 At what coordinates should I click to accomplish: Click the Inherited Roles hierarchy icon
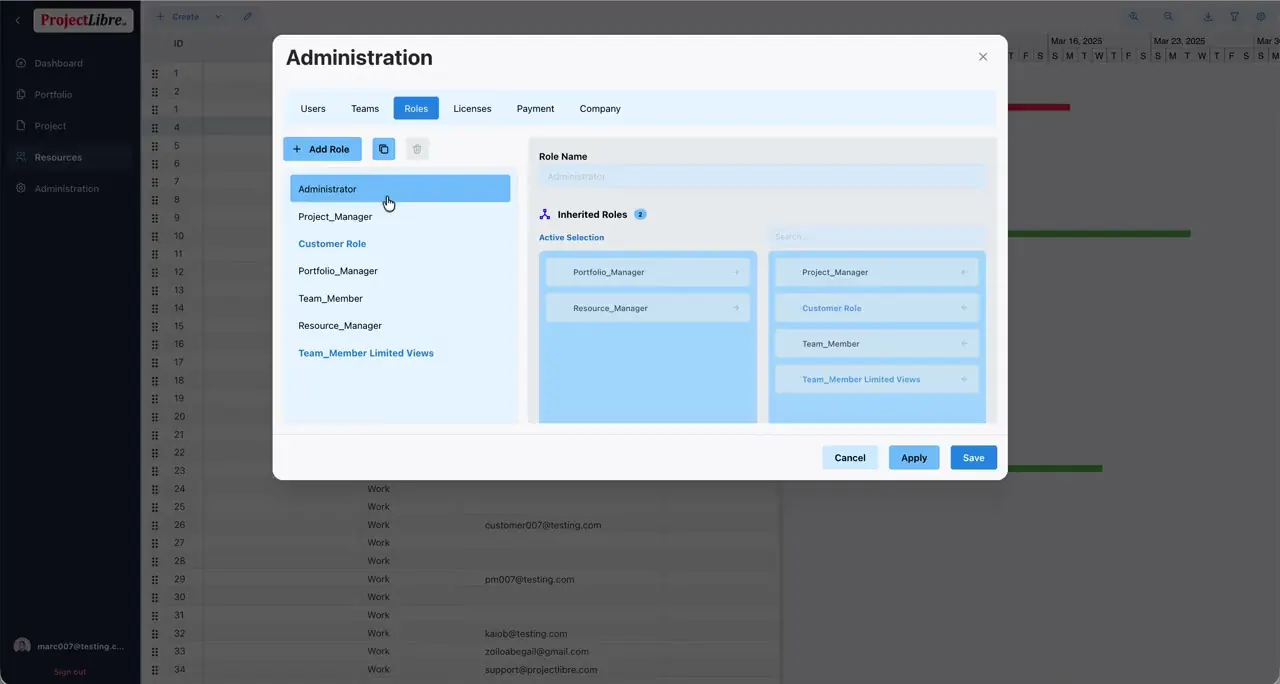545,214
